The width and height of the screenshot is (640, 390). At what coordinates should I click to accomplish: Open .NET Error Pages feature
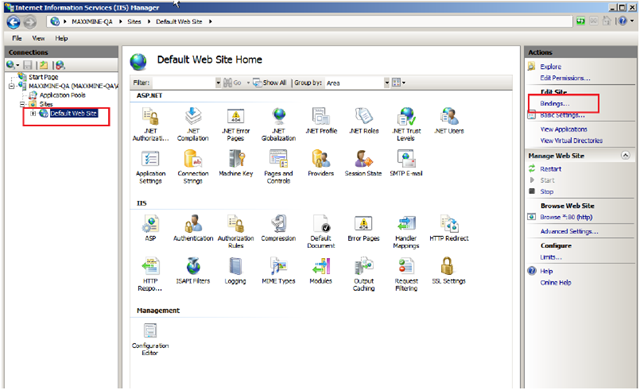coord(236,124)
